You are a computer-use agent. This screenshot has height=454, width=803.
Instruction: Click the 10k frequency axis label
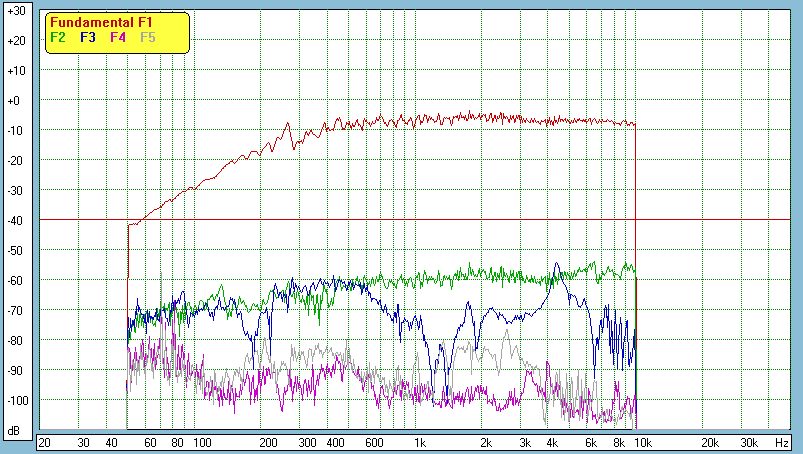coord(643,443)
